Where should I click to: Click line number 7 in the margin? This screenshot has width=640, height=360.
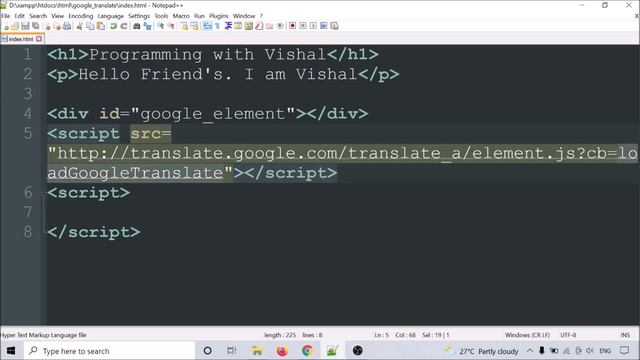[x=28, y=212]
